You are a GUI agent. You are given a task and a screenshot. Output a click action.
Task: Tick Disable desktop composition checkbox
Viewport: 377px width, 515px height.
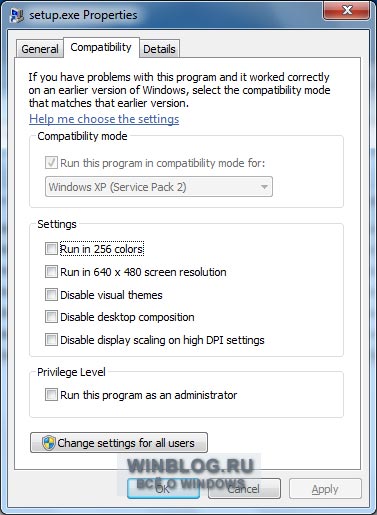coord(51,317)
